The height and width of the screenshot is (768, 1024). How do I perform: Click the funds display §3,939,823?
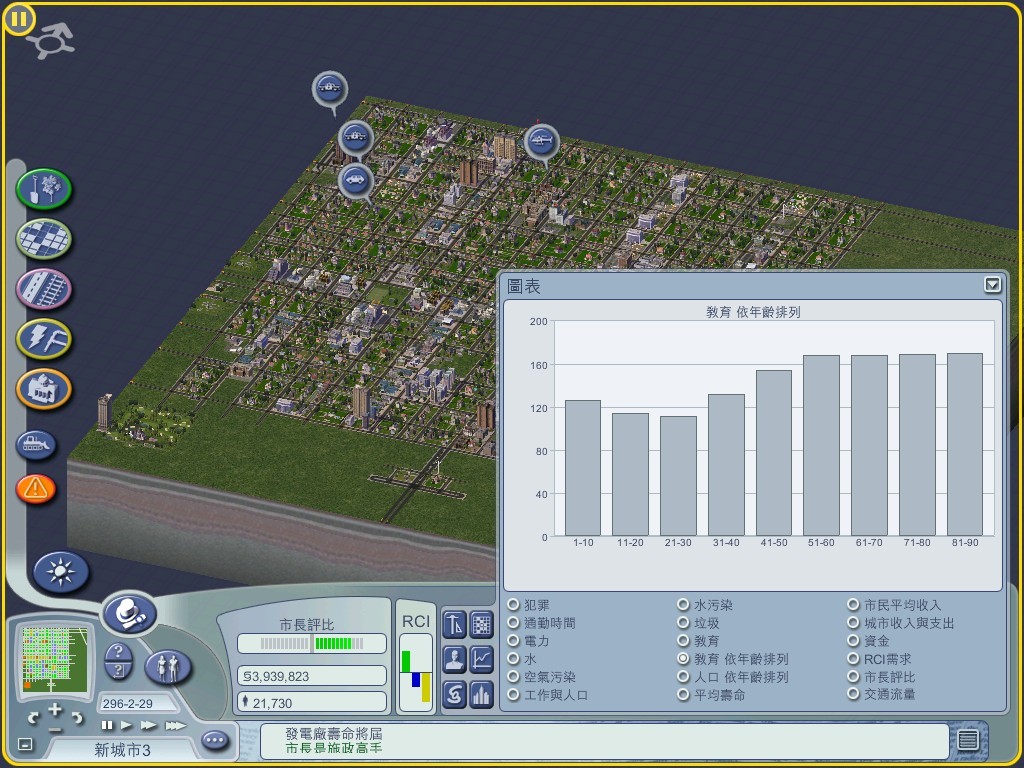click(x=312, y=676)
